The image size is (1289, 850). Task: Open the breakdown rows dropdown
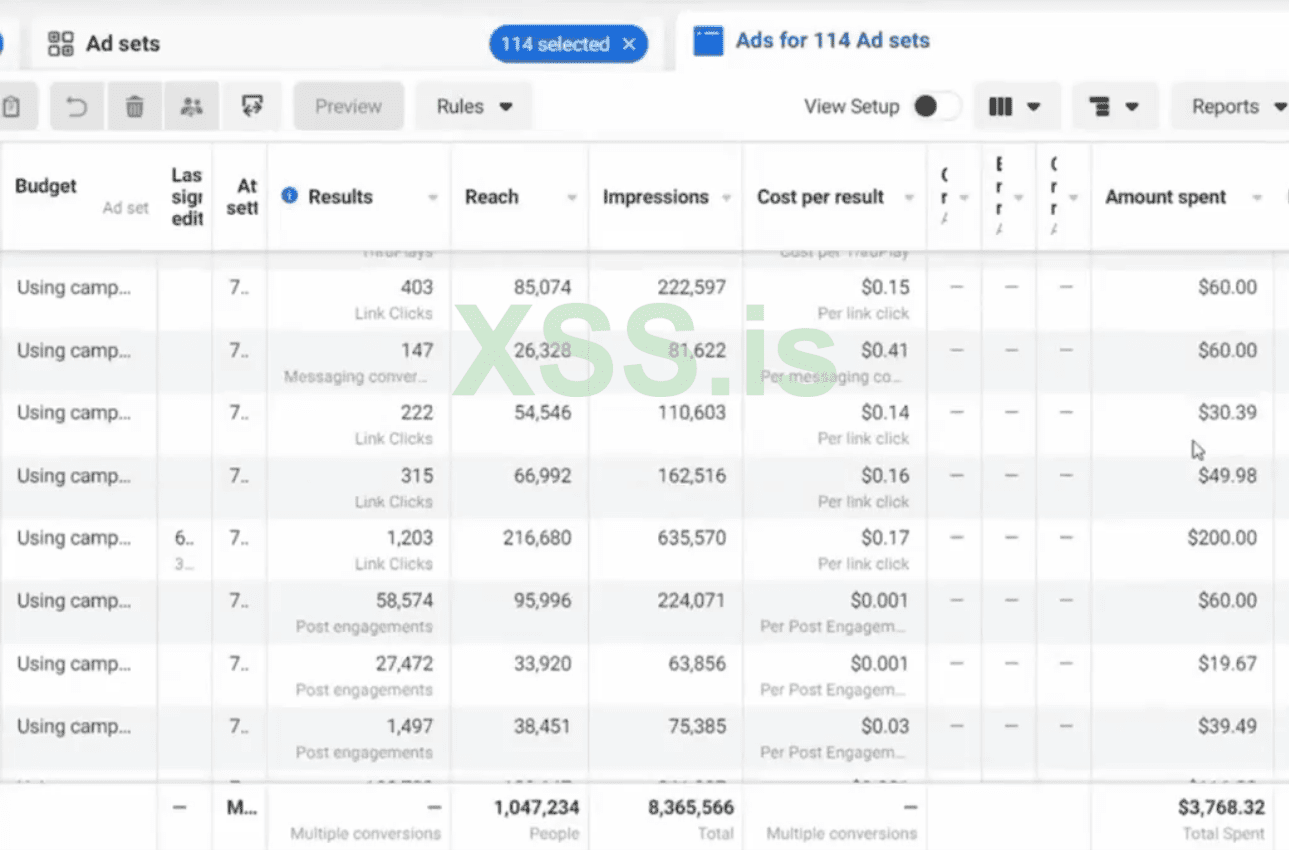click(1115, 107)
